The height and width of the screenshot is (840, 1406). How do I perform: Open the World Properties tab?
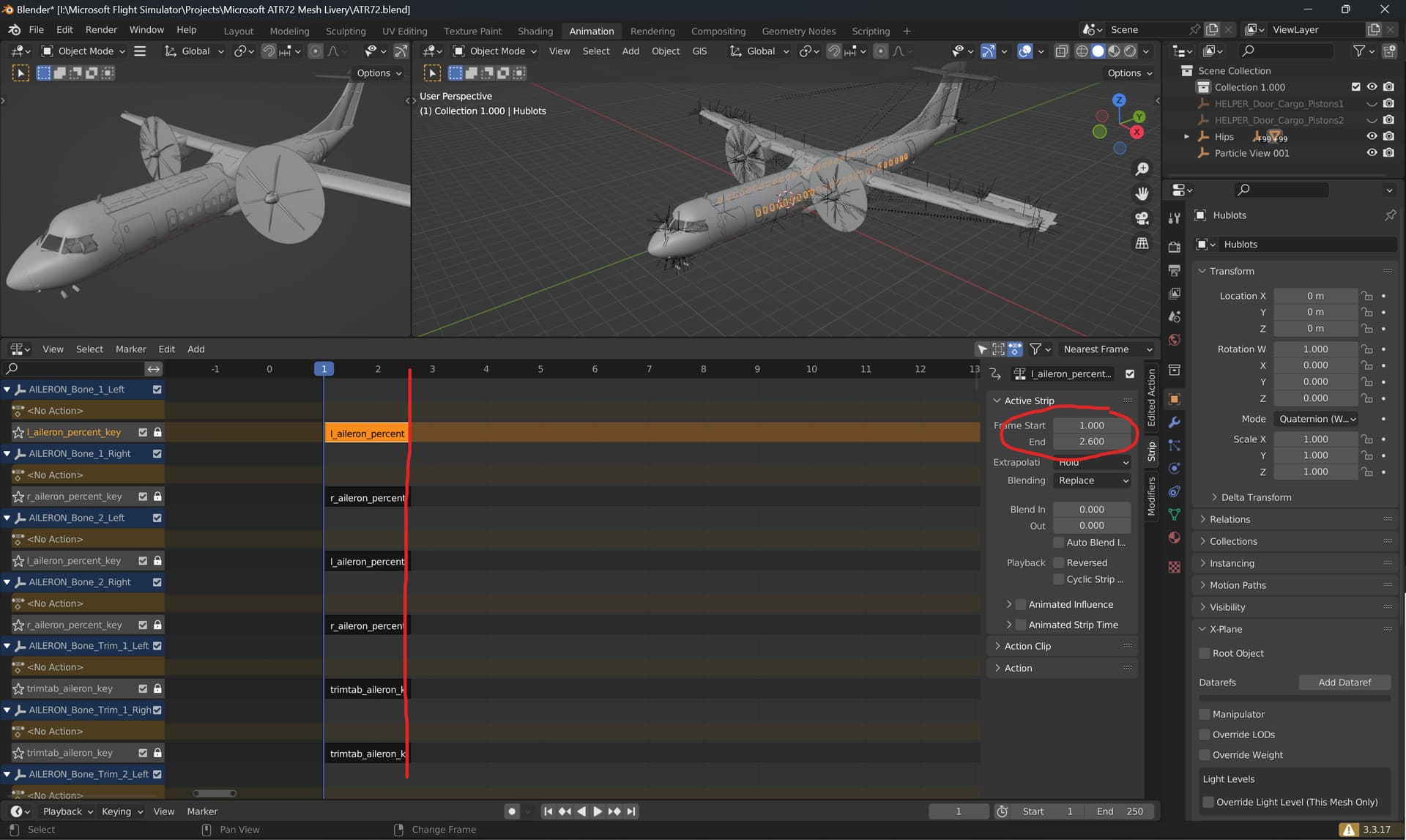coord(1174,339)
